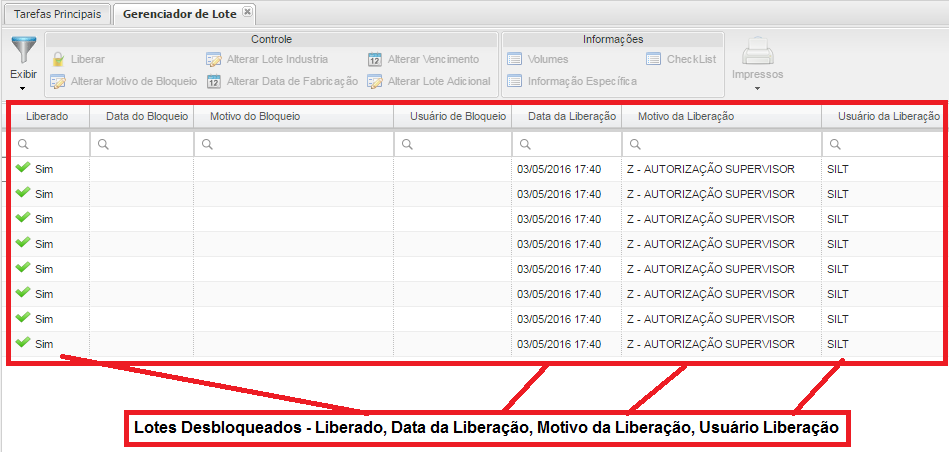Click the Liberado column filter field
The width and height of the screenshot is (949, 452).
pyautogui.click(x=48, y=144)
